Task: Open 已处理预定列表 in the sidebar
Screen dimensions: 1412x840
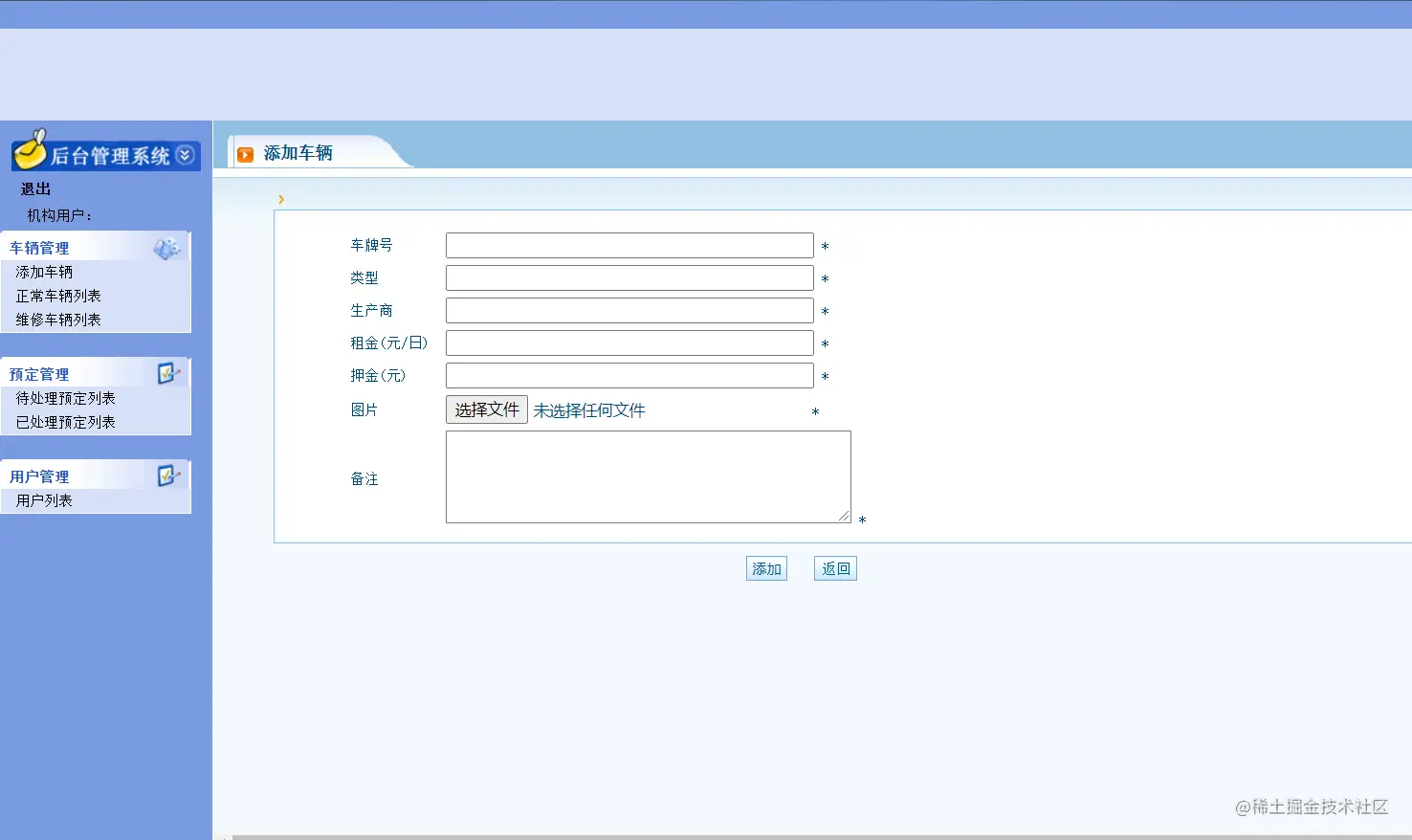Action: (66, 422)
